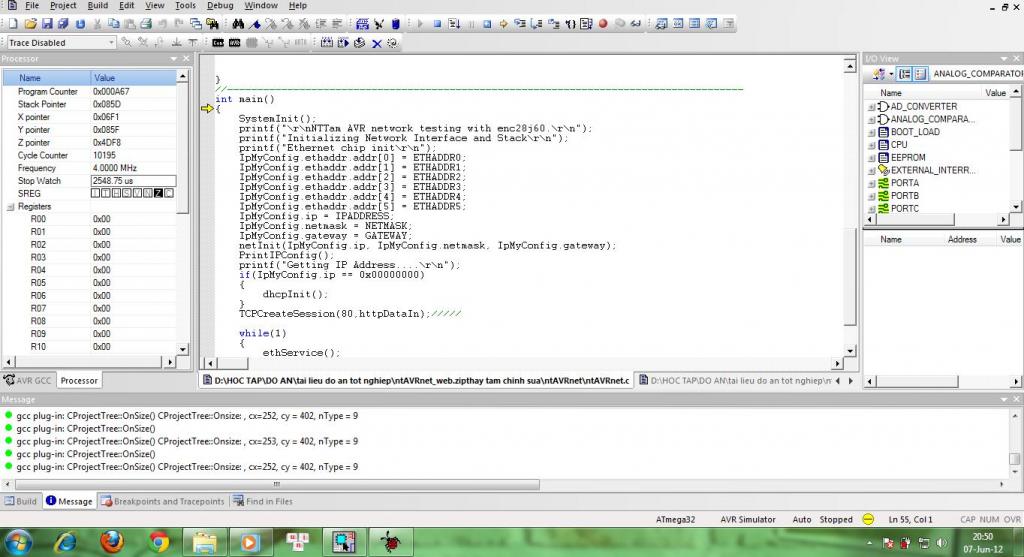
Task: Switch to the AVR GCC tab
Action: point(27,381)
